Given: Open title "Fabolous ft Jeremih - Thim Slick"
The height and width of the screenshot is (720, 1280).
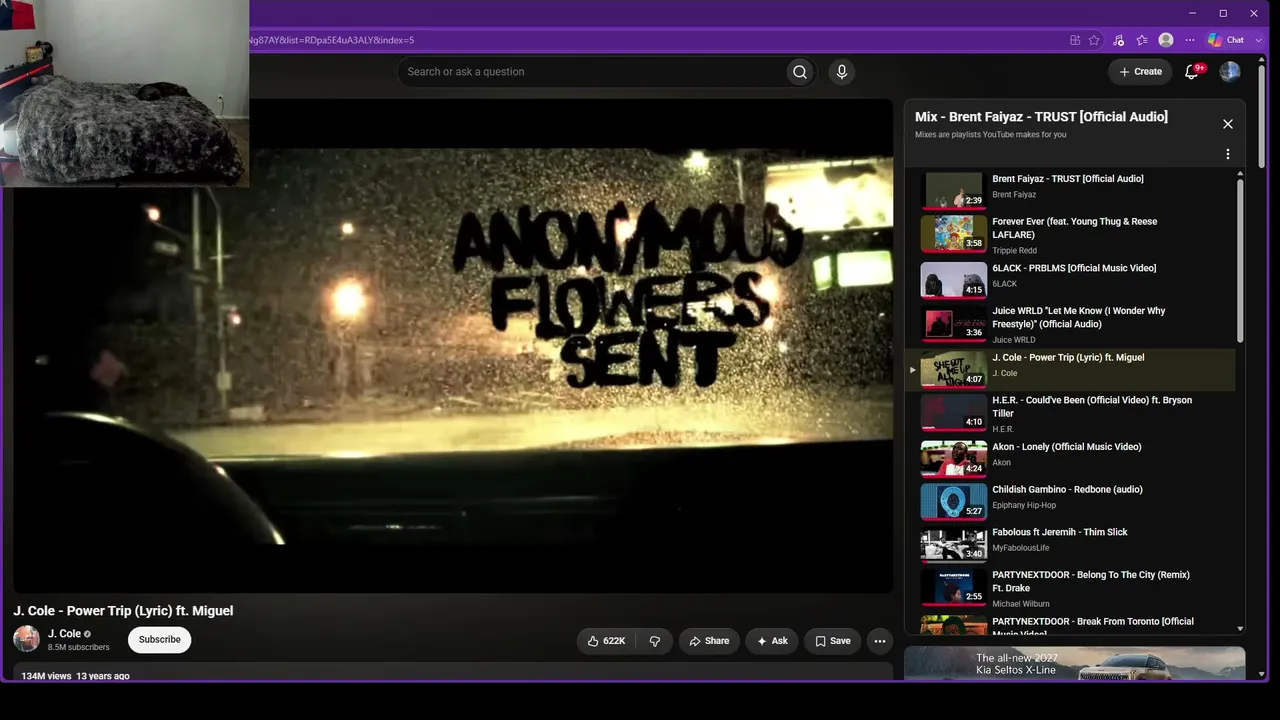Looking at the screenshot, I should [x=1059, y=533].
